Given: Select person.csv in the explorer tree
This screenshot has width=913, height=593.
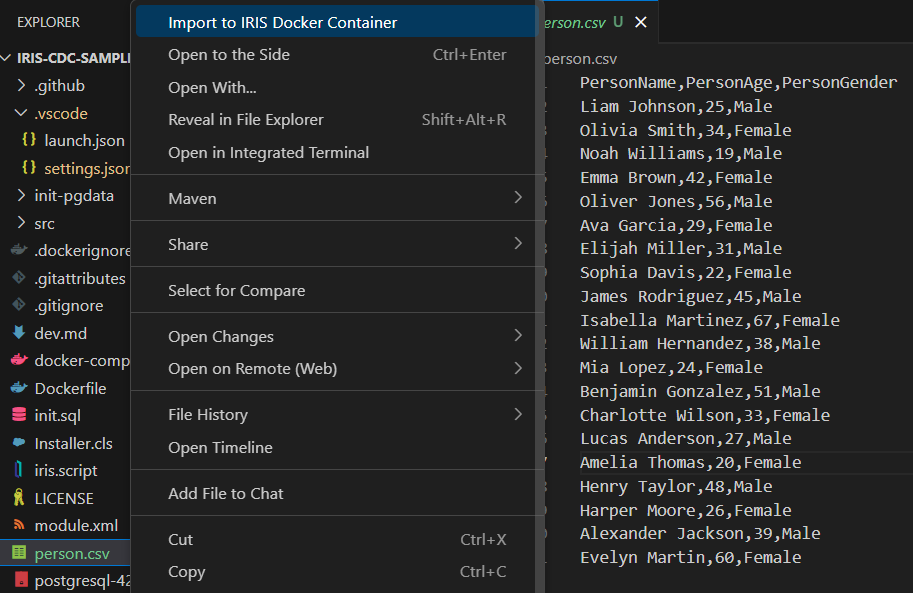Looking at the screenshot, I should click(72, 553).
